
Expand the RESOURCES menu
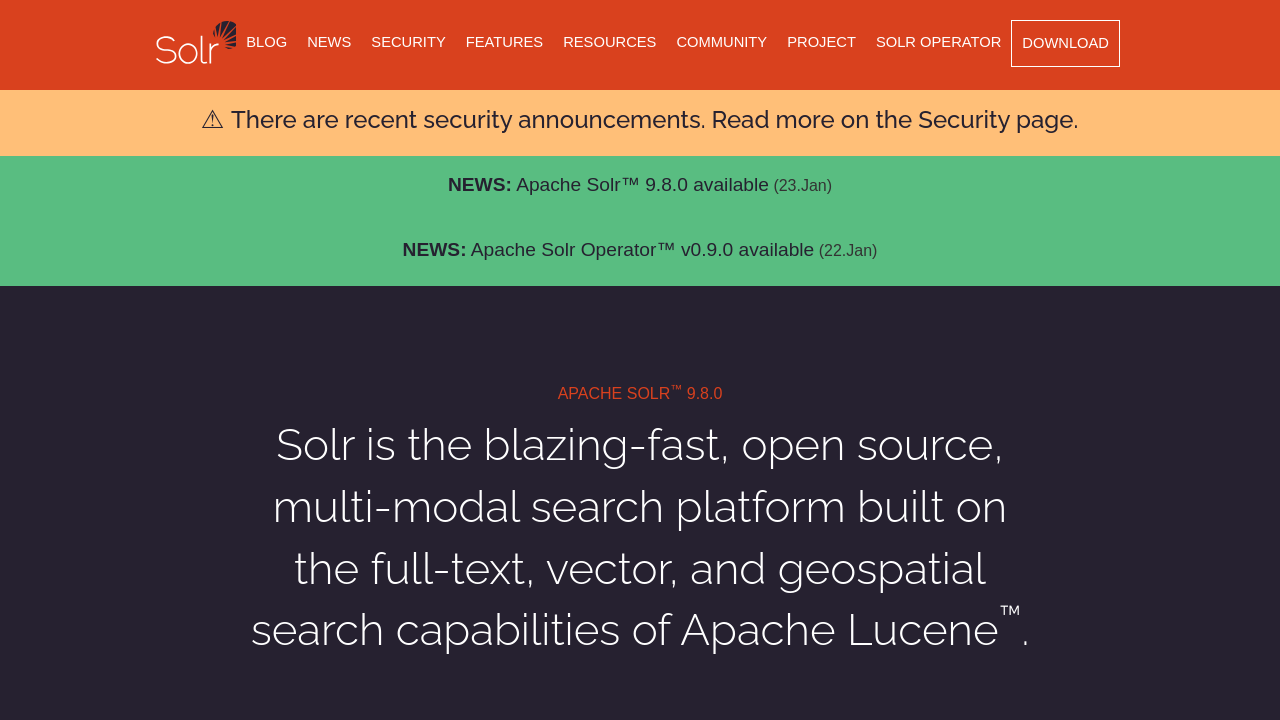point(609,42)
